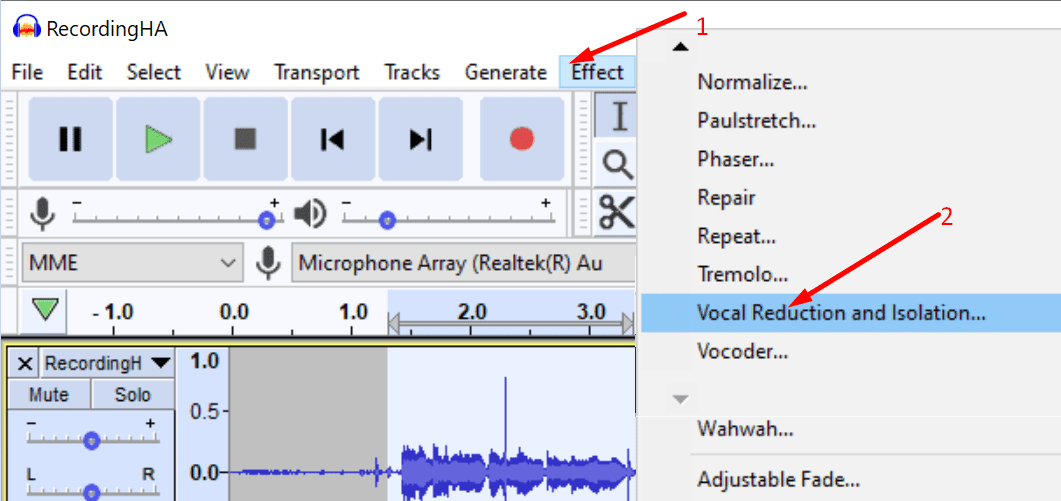Screen dimensions: 1061x501
Task: Choose Vocal Reduction and Isolation...
Action: pos(851,313)
